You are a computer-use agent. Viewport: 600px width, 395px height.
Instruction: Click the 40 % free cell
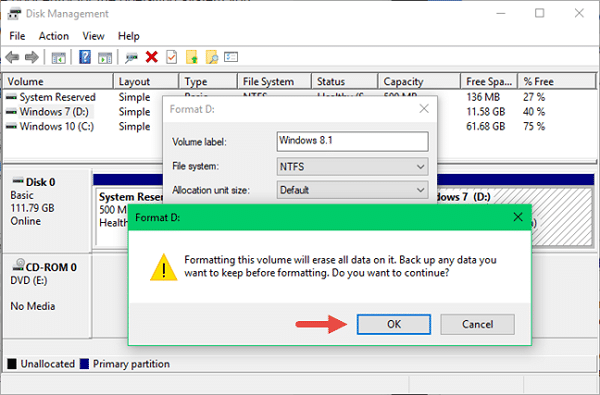click(x=534, y=112)
